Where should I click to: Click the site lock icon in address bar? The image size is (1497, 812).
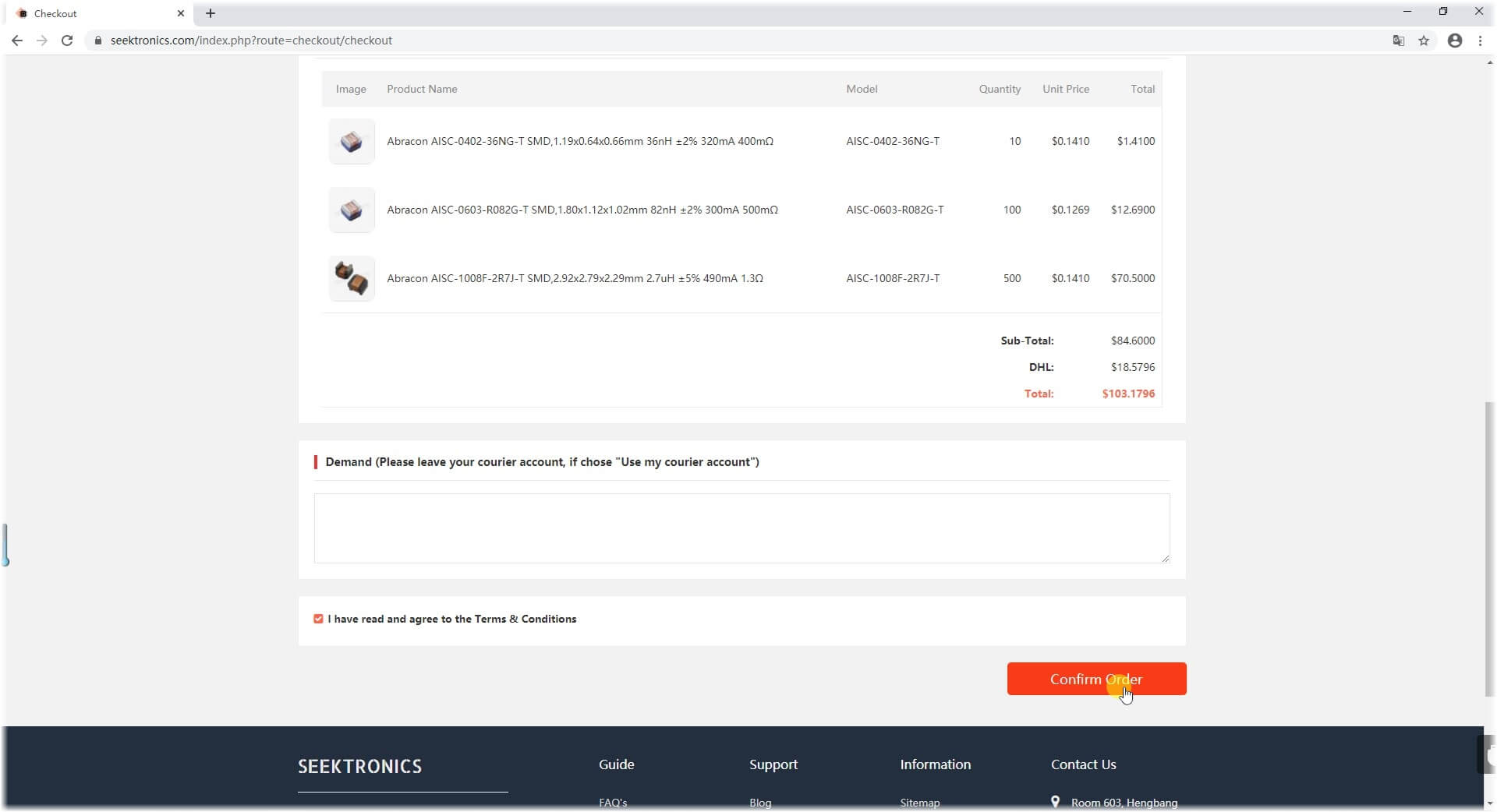click(x=98, y=41)
